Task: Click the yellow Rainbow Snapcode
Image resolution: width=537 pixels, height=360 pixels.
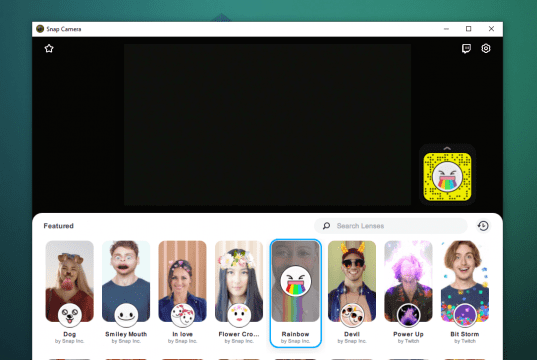Action: [x=447, y=177]
